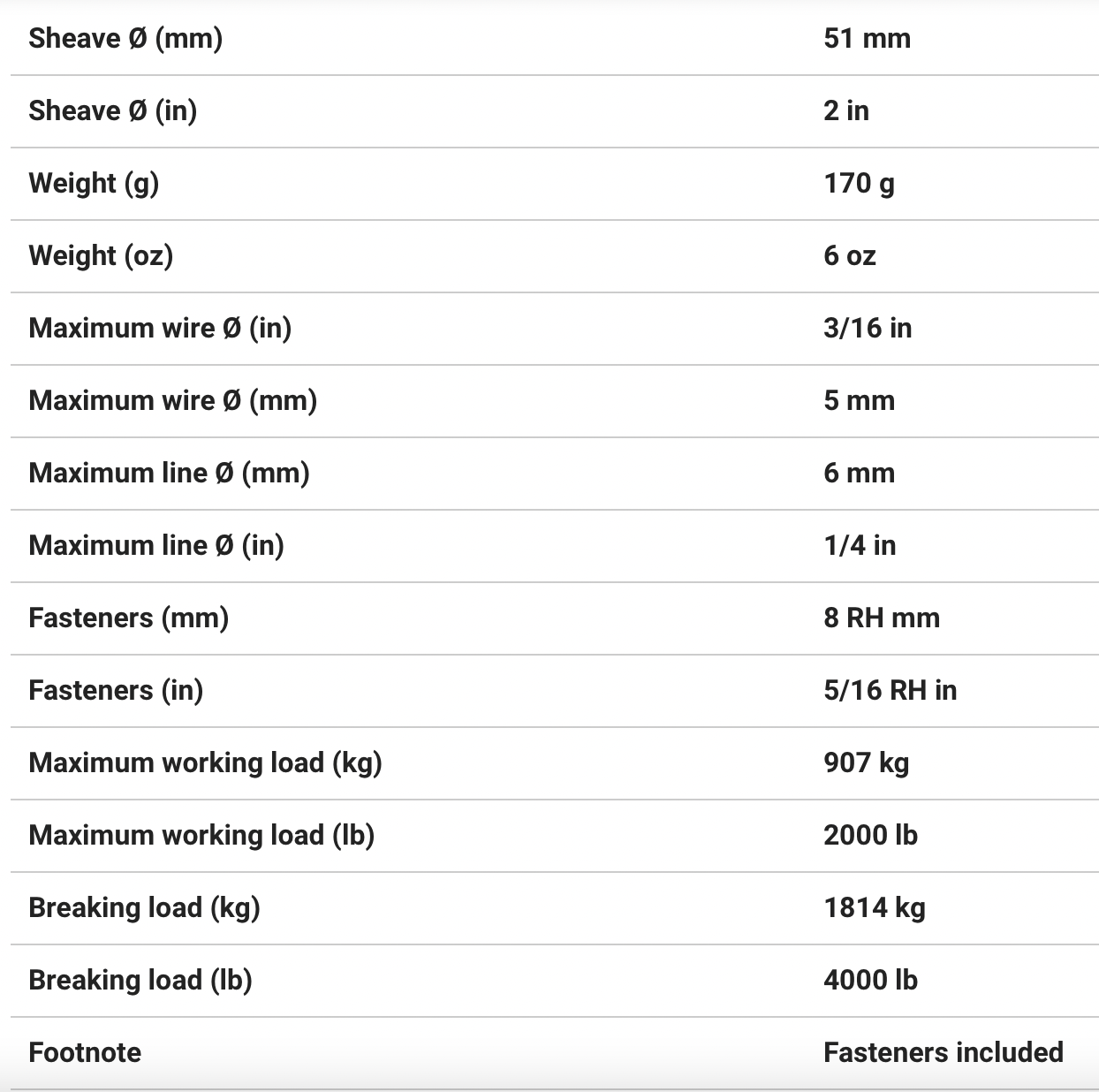Click the "Maximum wire Ø (in)" label
The image size is (1099, 1092).
[x=160, y=328]
